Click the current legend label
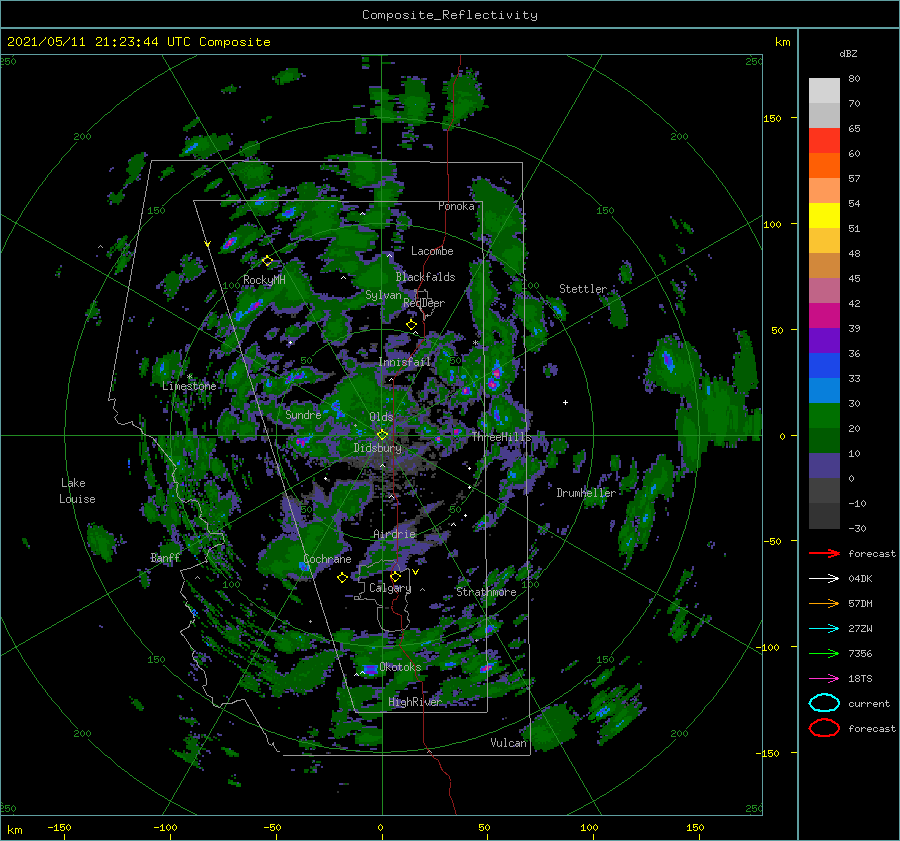The height and width of the screenshot is (841, 900). coord(869,703)
